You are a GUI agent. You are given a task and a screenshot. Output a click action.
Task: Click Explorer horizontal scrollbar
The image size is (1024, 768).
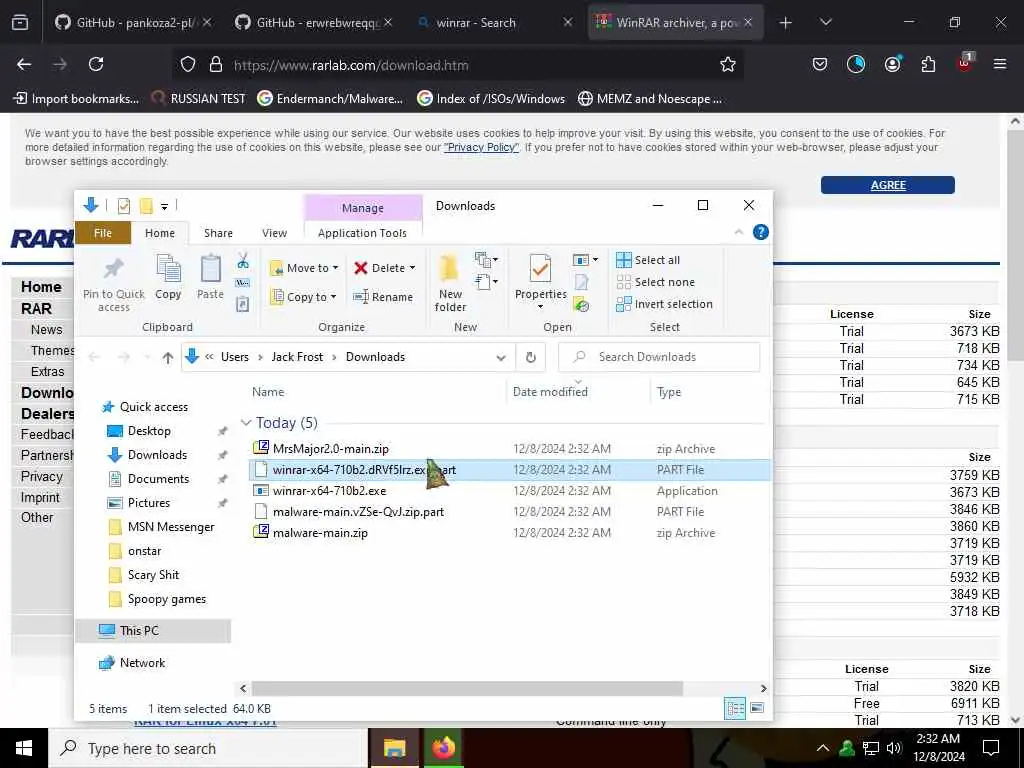point(468,688)
